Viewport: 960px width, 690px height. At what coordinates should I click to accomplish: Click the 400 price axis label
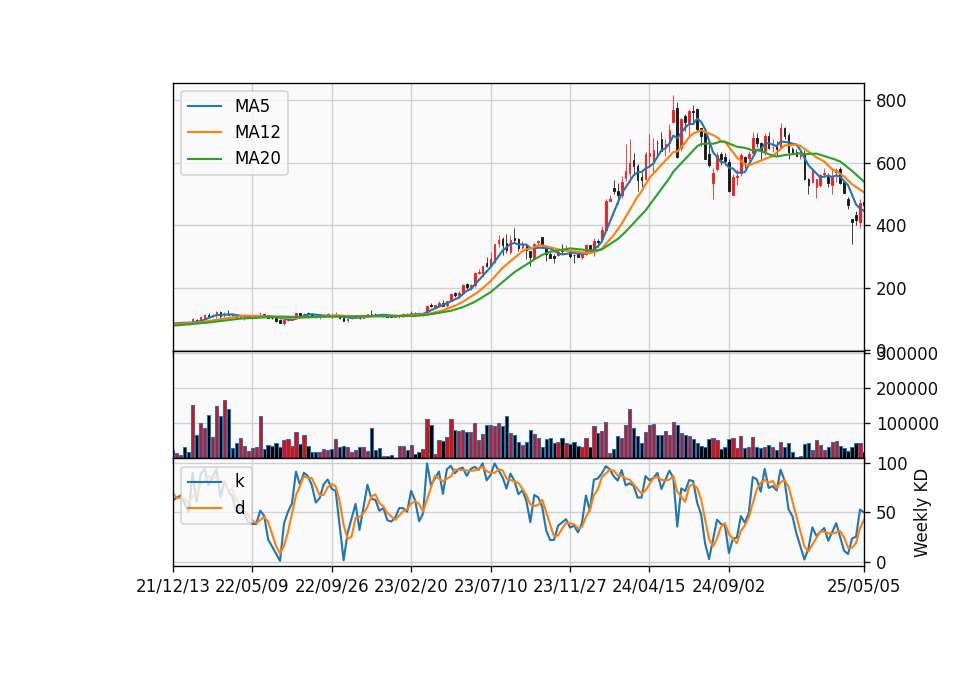[891, 227]
